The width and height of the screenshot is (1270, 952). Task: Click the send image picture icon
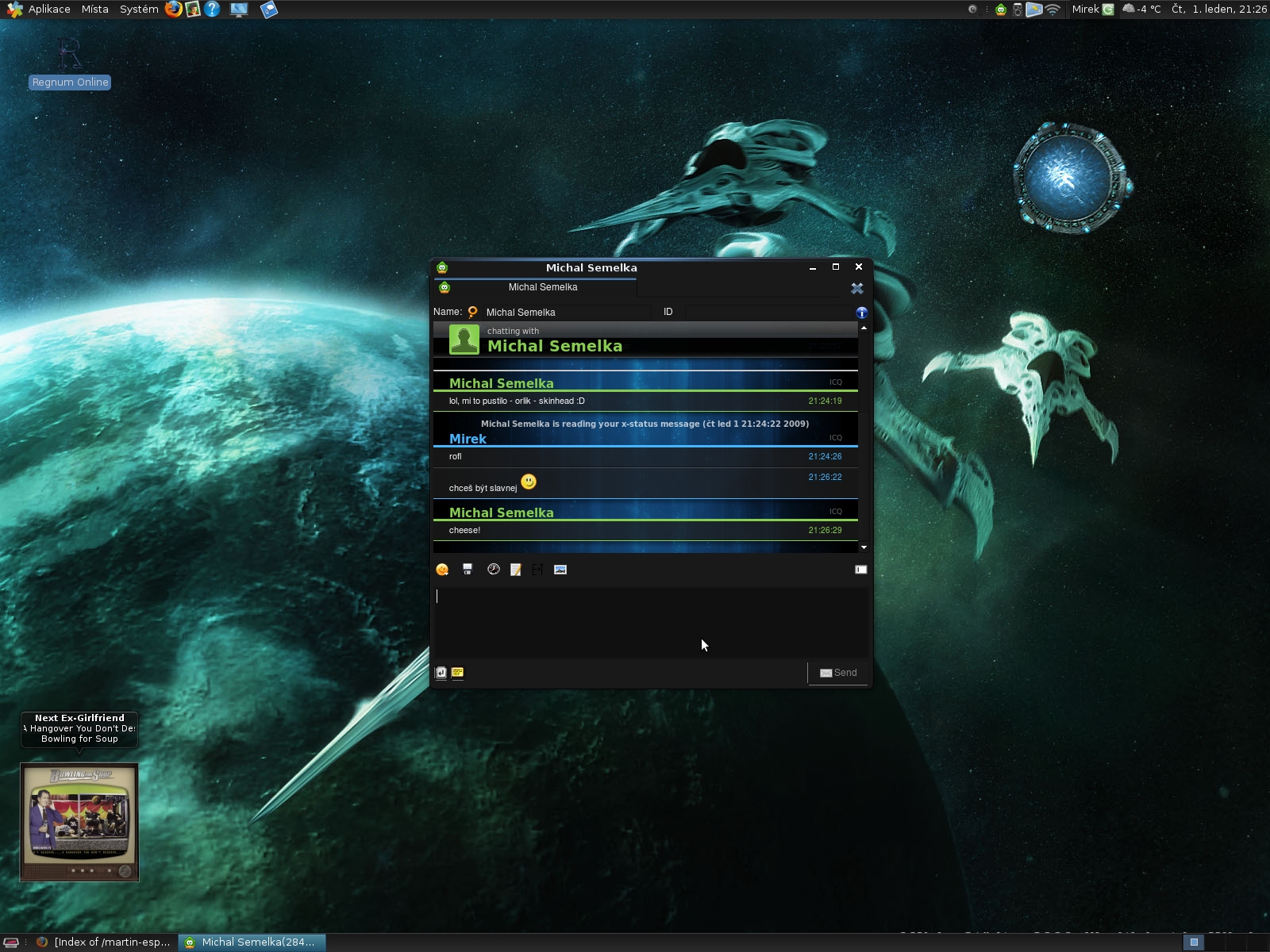point(560,570)
